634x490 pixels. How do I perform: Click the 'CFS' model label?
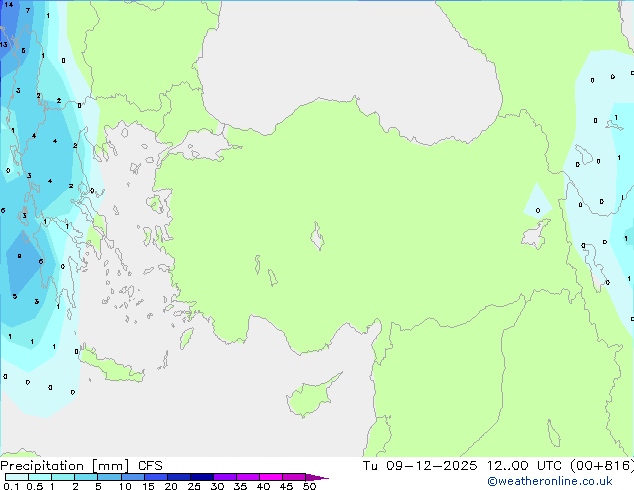click(x=150, y=466)
